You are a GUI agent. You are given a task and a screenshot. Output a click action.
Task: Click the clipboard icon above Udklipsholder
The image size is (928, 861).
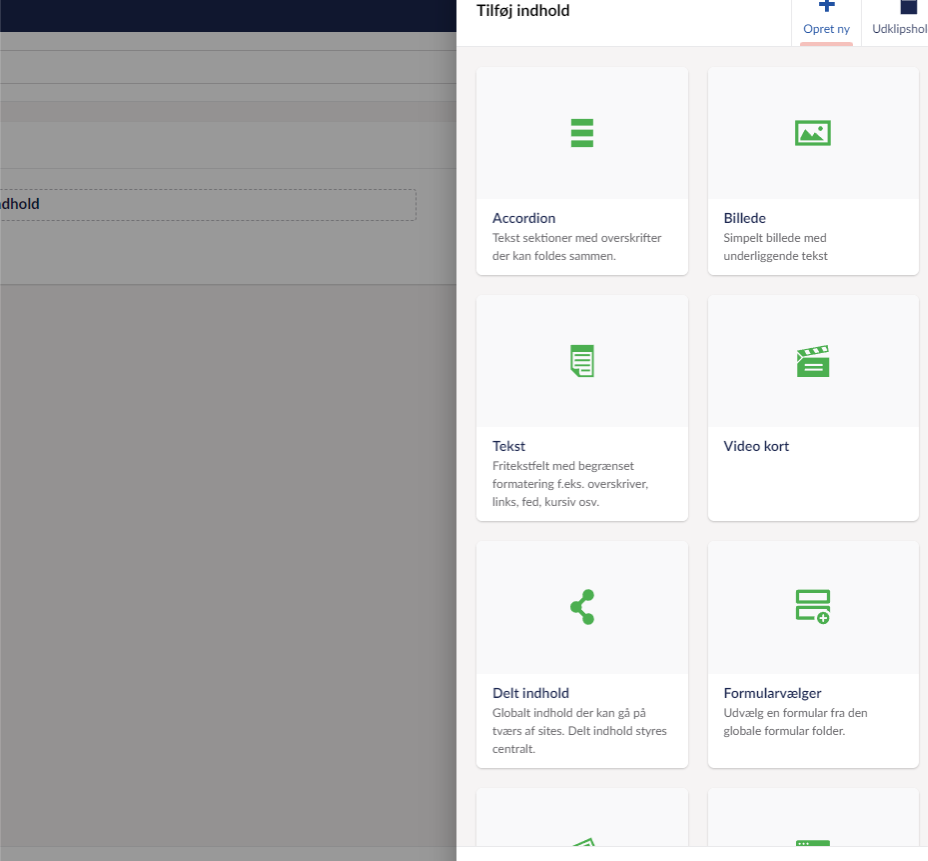[x=908, y=6]
